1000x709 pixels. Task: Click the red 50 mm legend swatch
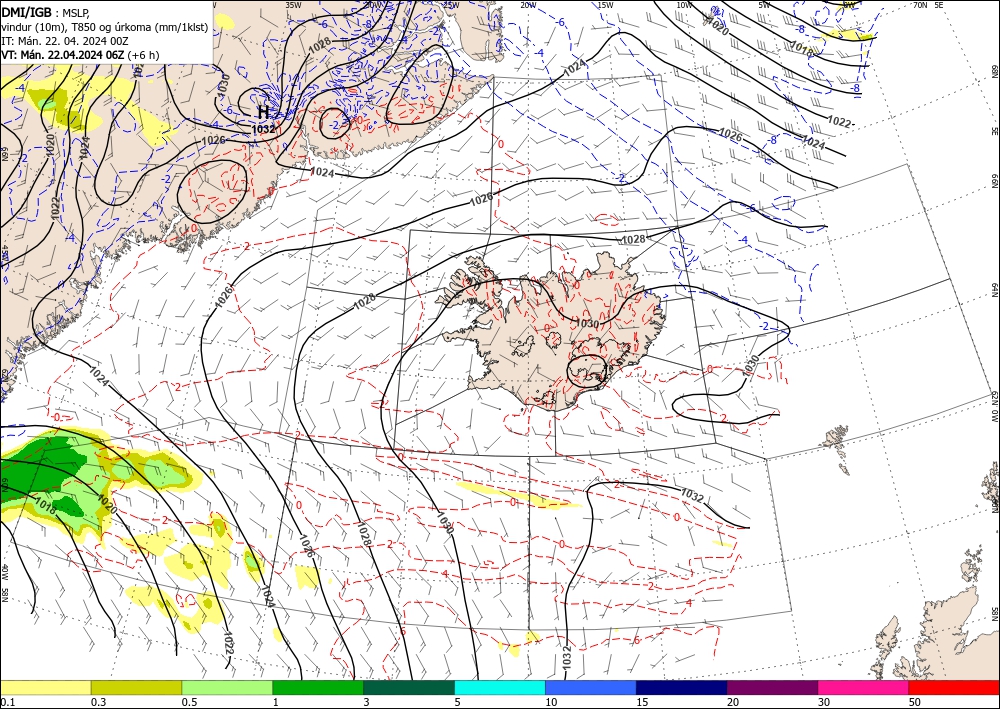pos(954,687)
